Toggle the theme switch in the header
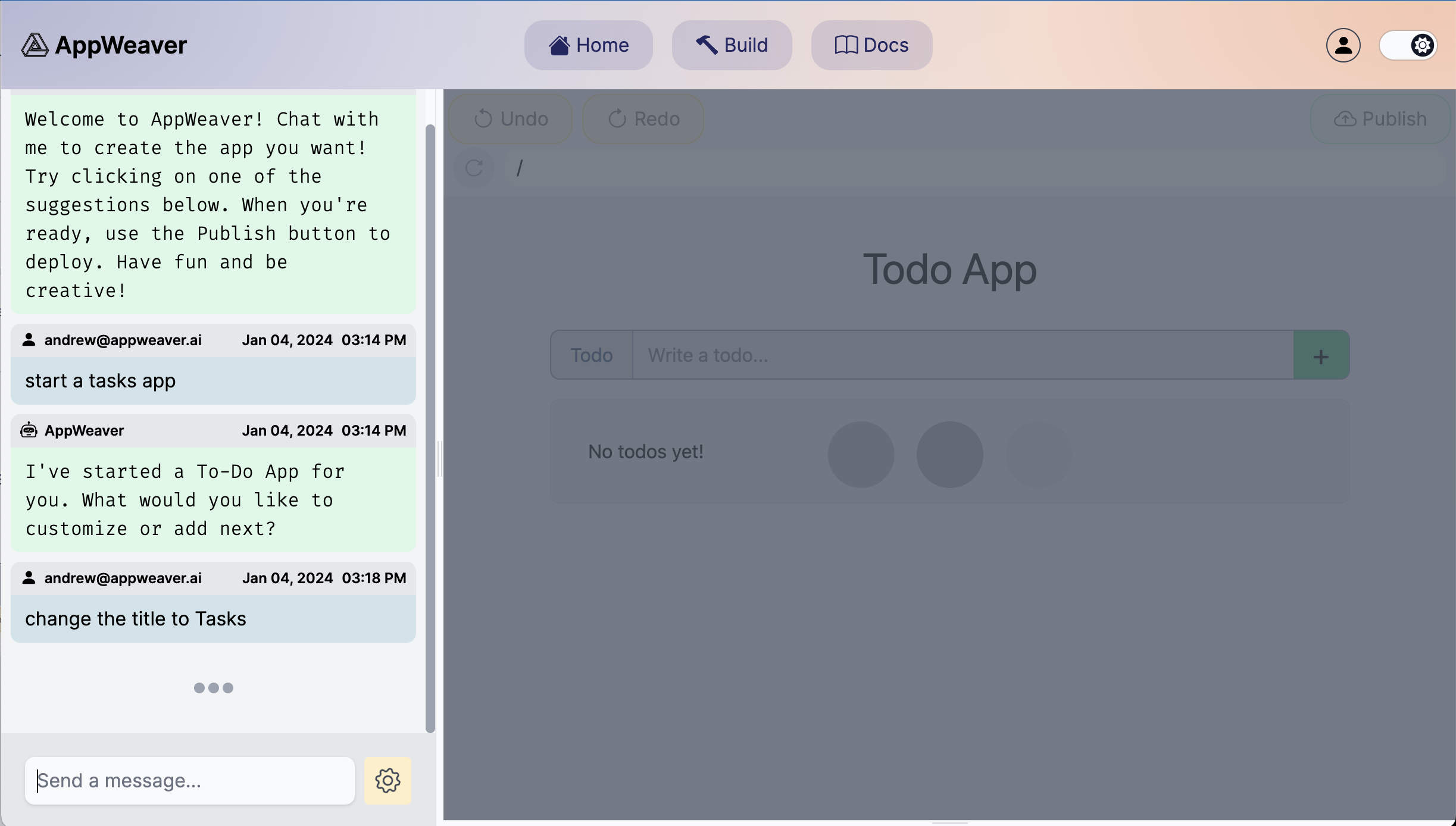Viewport: 1456px width, 826px height. tap(1408, 45)
